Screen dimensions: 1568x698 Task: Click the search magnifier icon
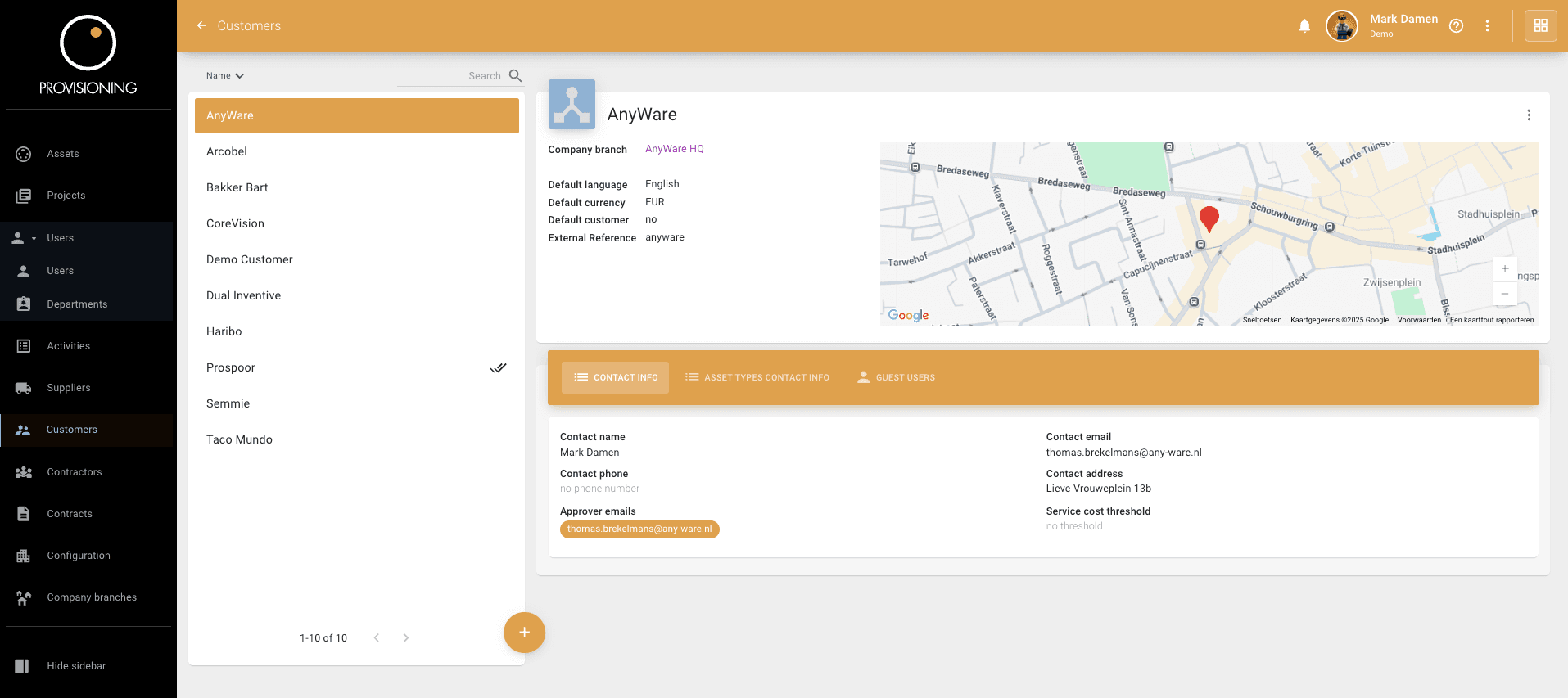click(x=515, y=75)
